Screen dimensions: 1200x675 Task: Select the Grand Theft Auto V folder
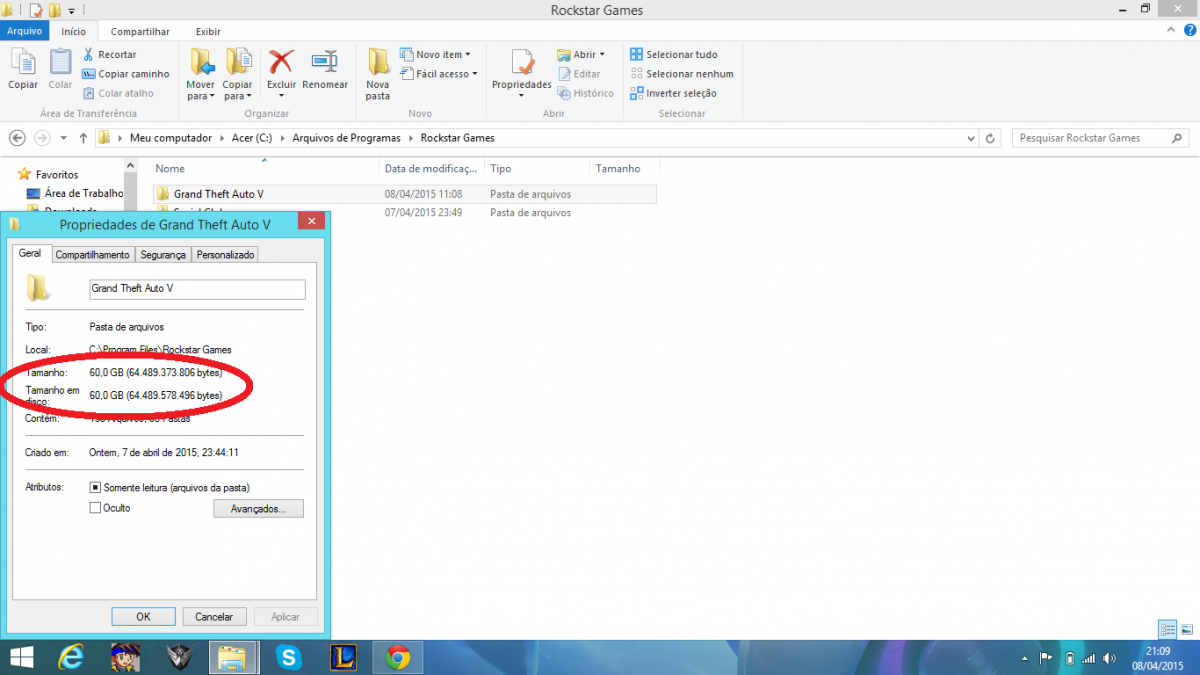tap(405, 194)
